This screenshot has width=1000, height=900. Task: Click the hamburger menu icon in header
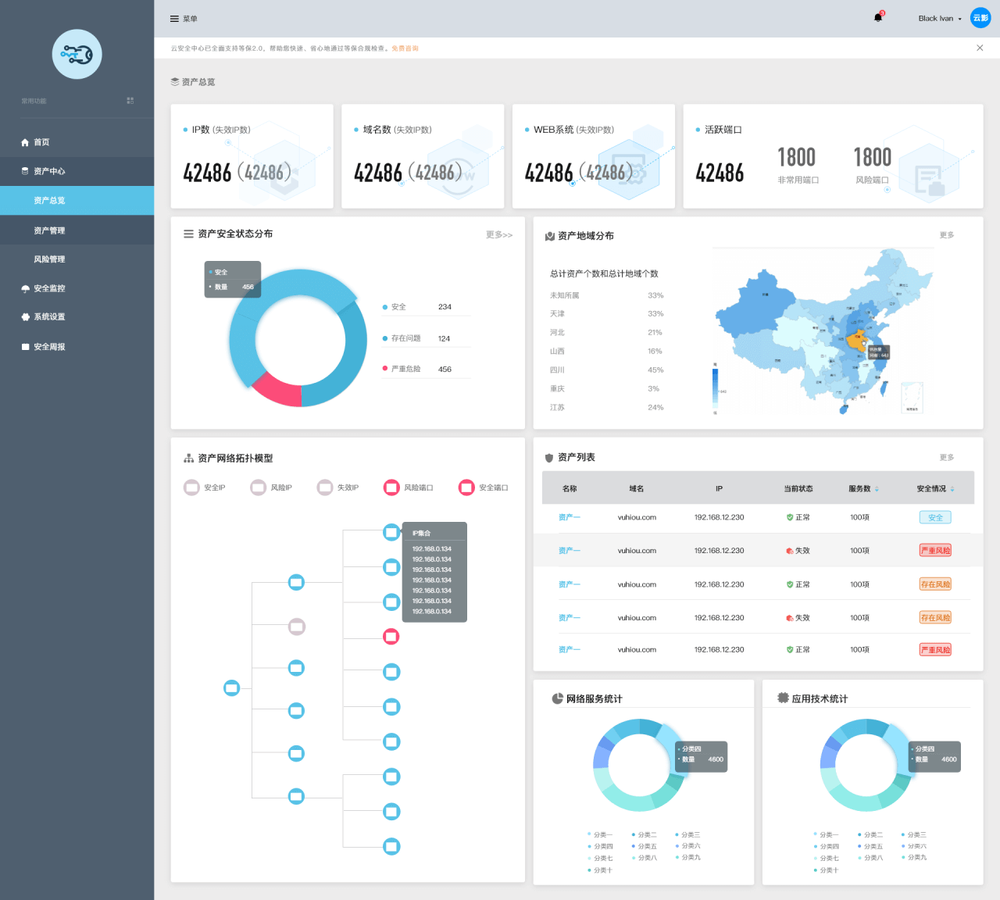pyautogui.click(x=174, y=19)
